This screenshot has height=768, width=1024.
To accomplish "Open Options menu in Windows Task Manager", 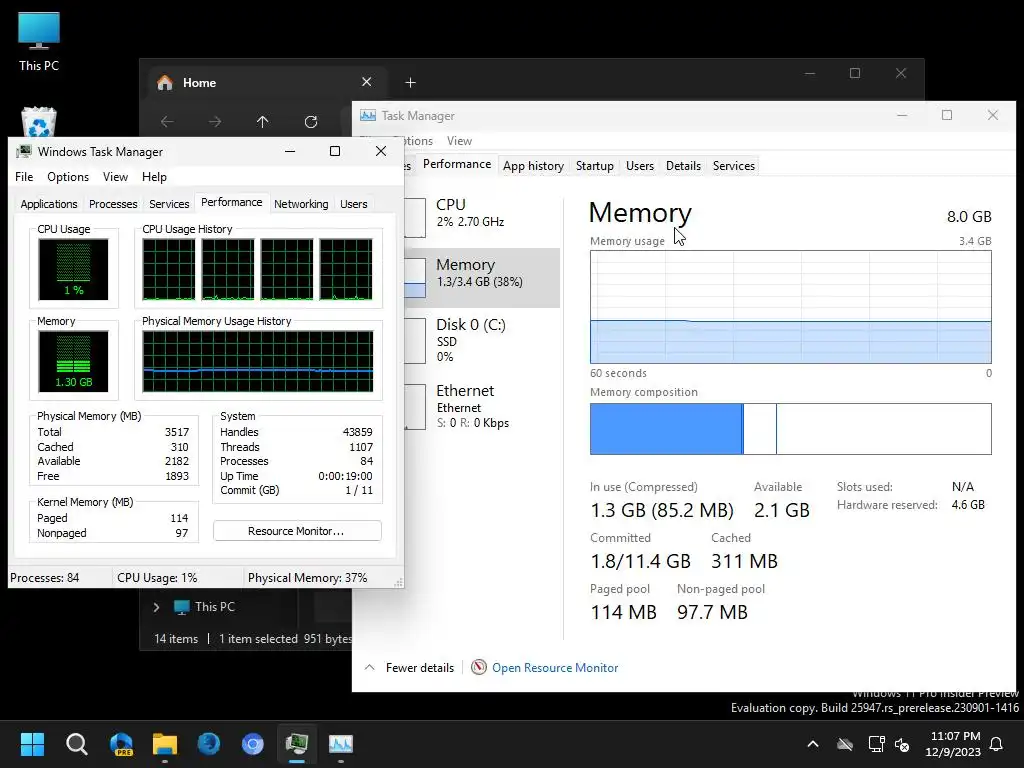I will [68, 177].
